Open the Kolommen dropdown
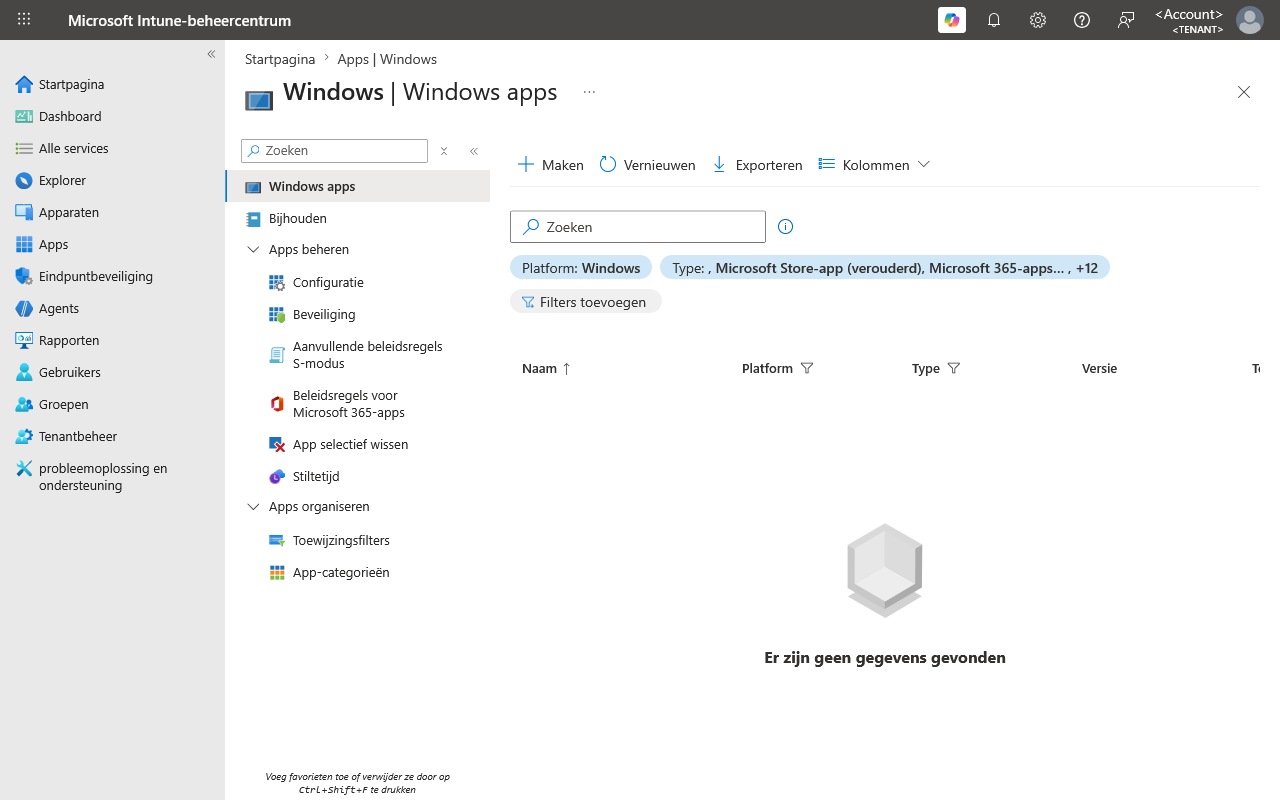 click(x=874, y=165)
